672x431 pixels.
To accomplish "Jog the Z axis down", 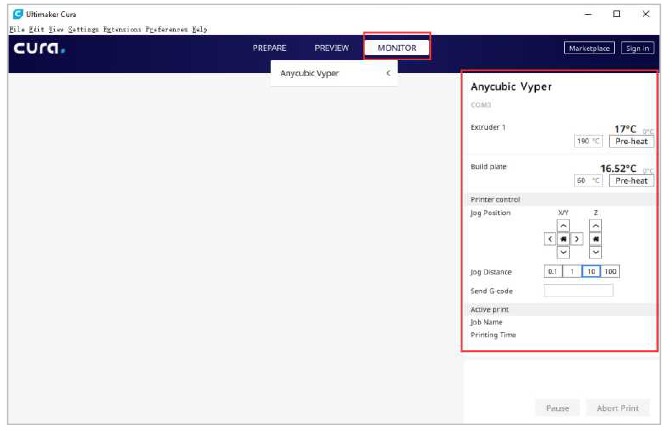I will click(595, 252).
